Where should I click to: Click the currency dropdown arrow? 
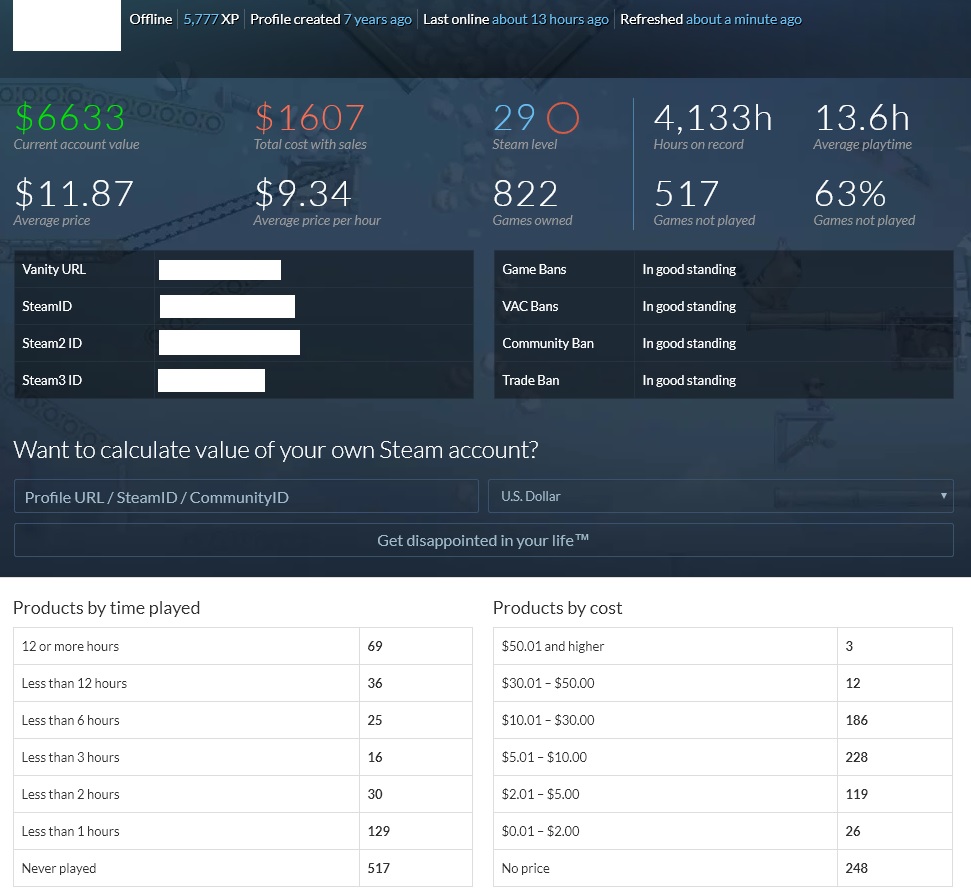943,496
